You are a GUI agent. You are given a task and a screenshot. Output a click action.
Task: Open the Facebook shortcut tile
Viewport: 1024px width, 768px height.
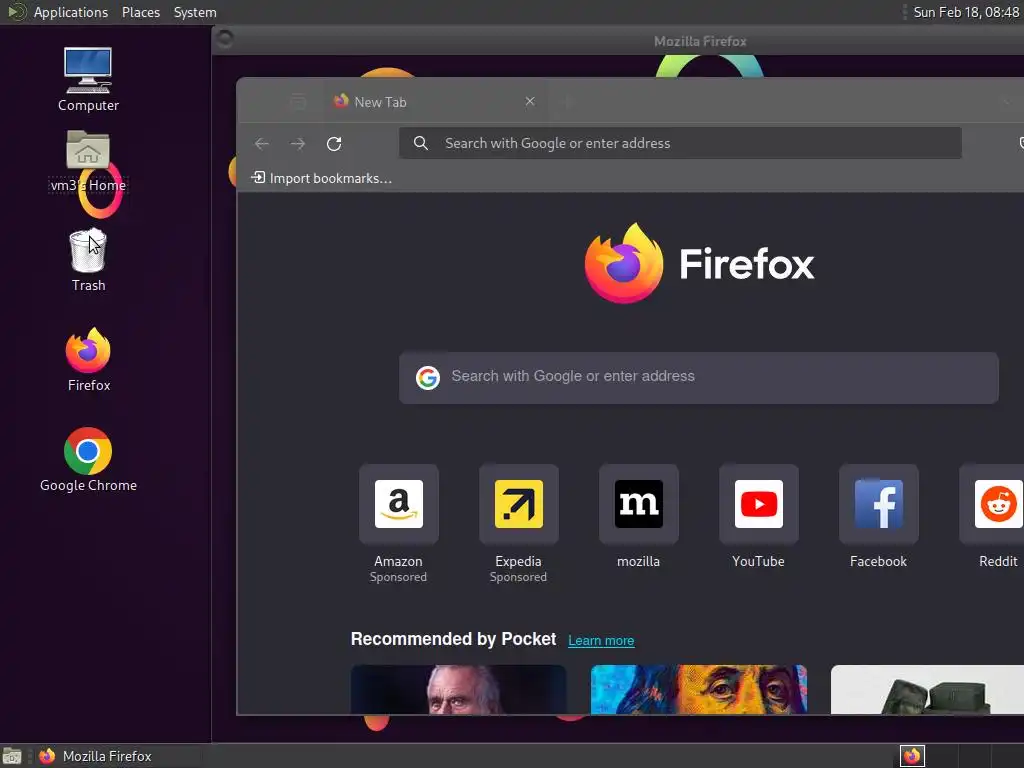[x=879, y=504]
